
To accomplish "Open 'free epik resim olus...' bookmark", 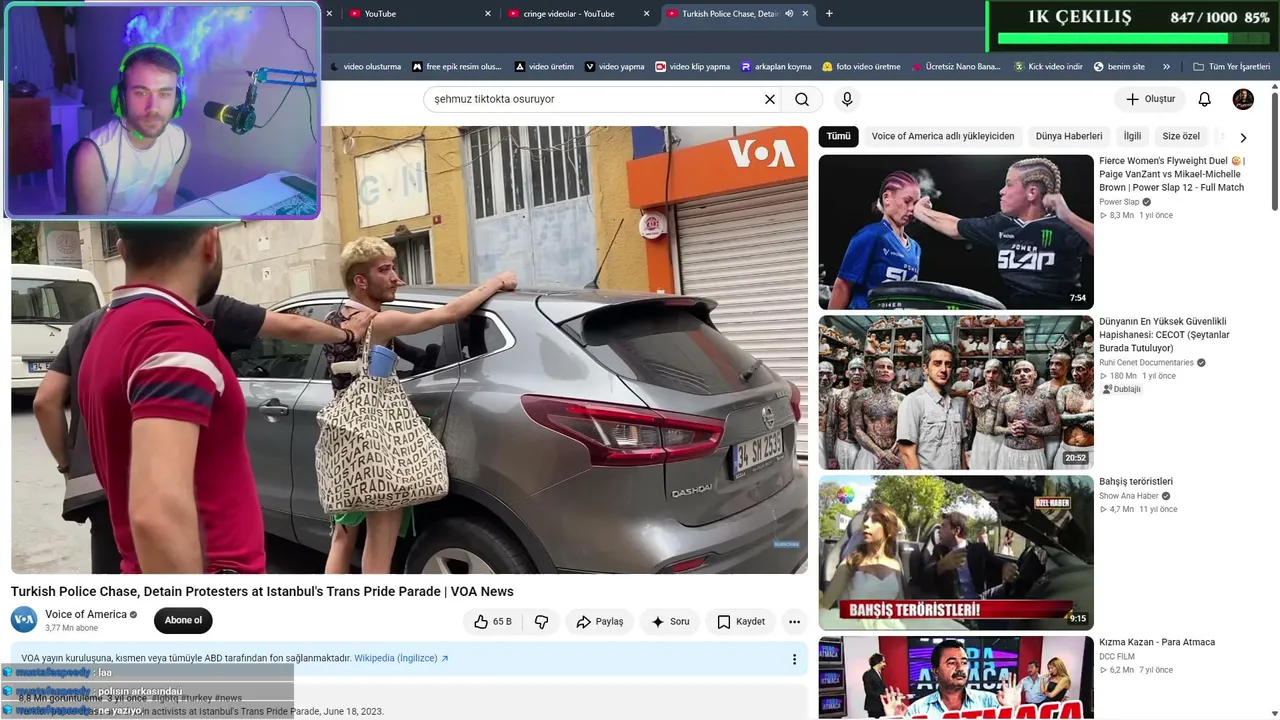I will coord(457,67).
